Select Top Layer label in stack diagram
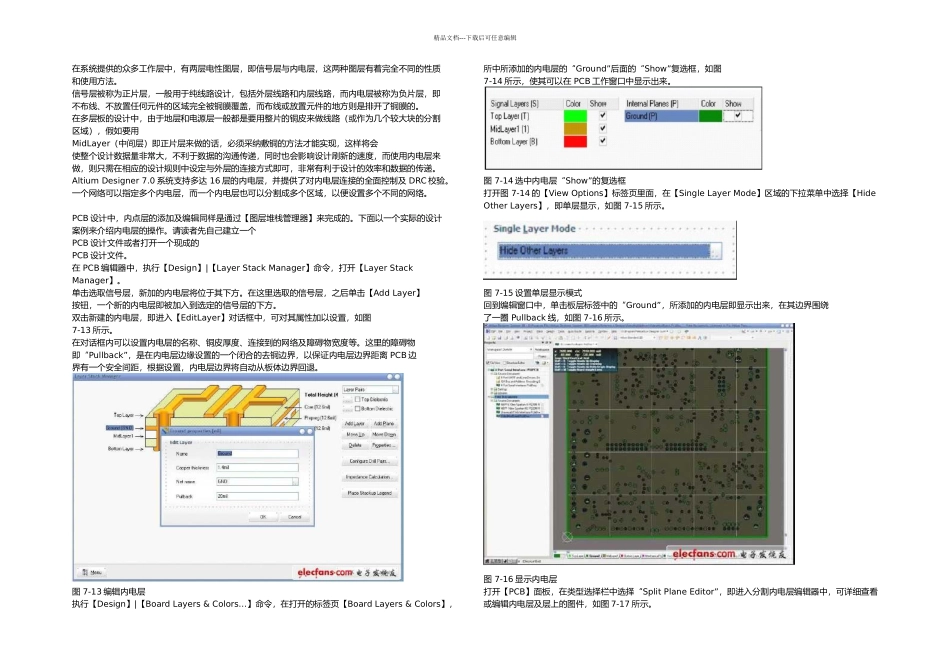The image size is (950, 672). 124,415
